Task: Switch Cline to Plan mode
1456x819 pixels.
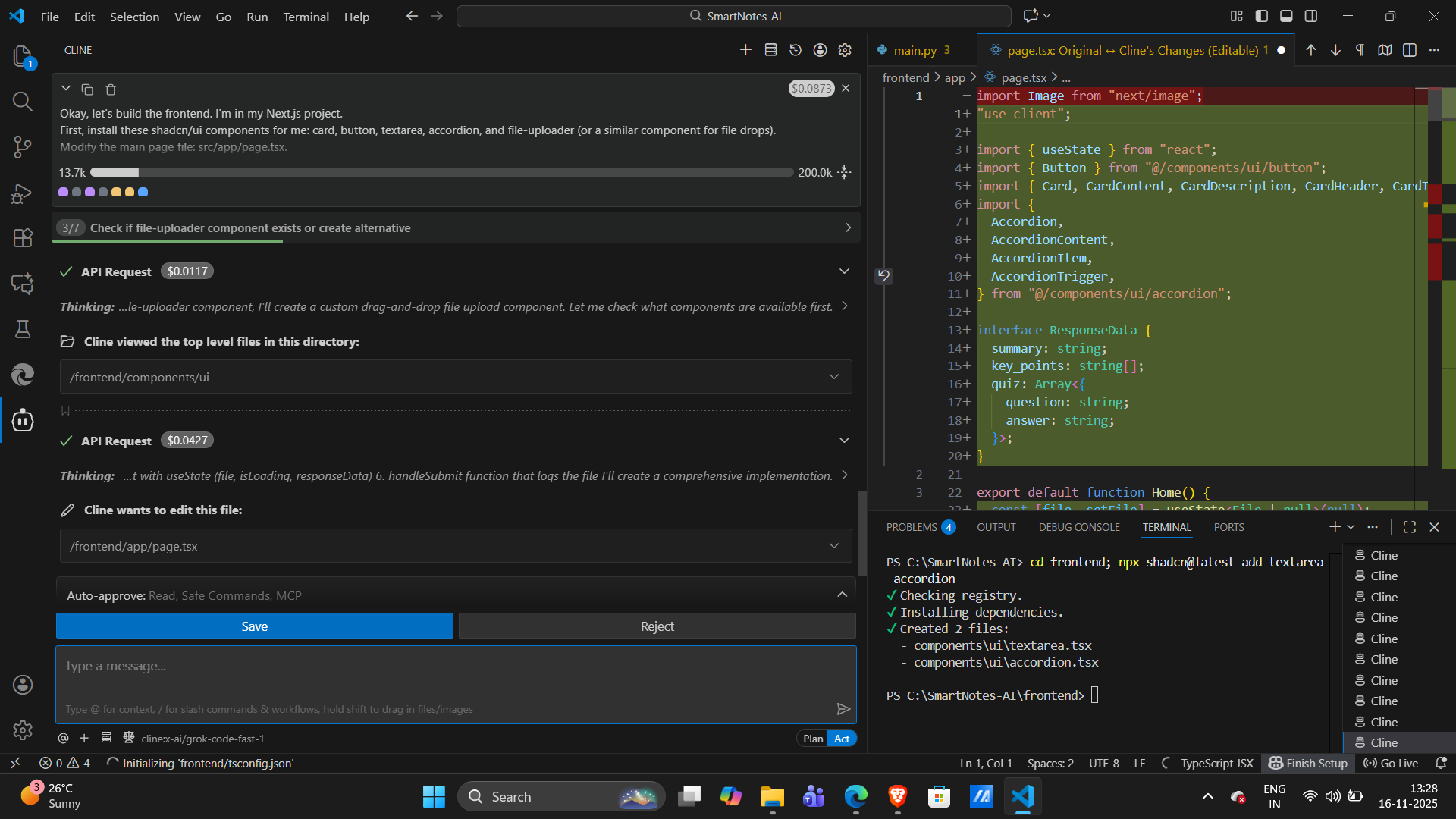Action: coord(813,739)
